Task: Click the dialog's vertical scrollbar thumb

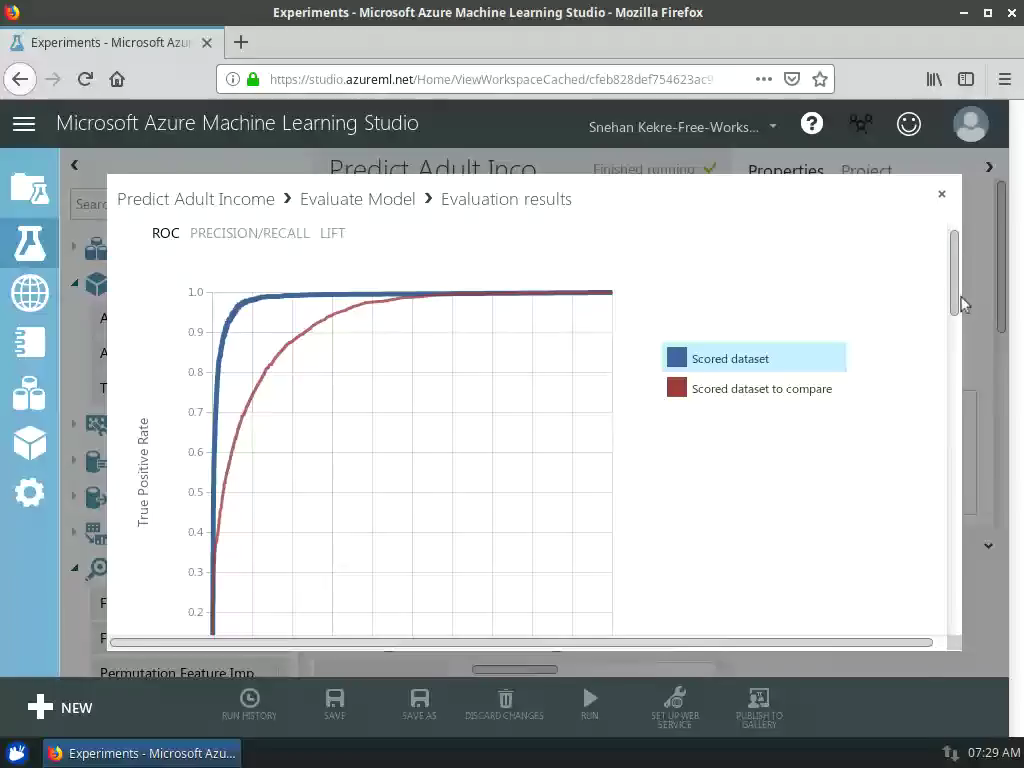Action: point(954,272)
